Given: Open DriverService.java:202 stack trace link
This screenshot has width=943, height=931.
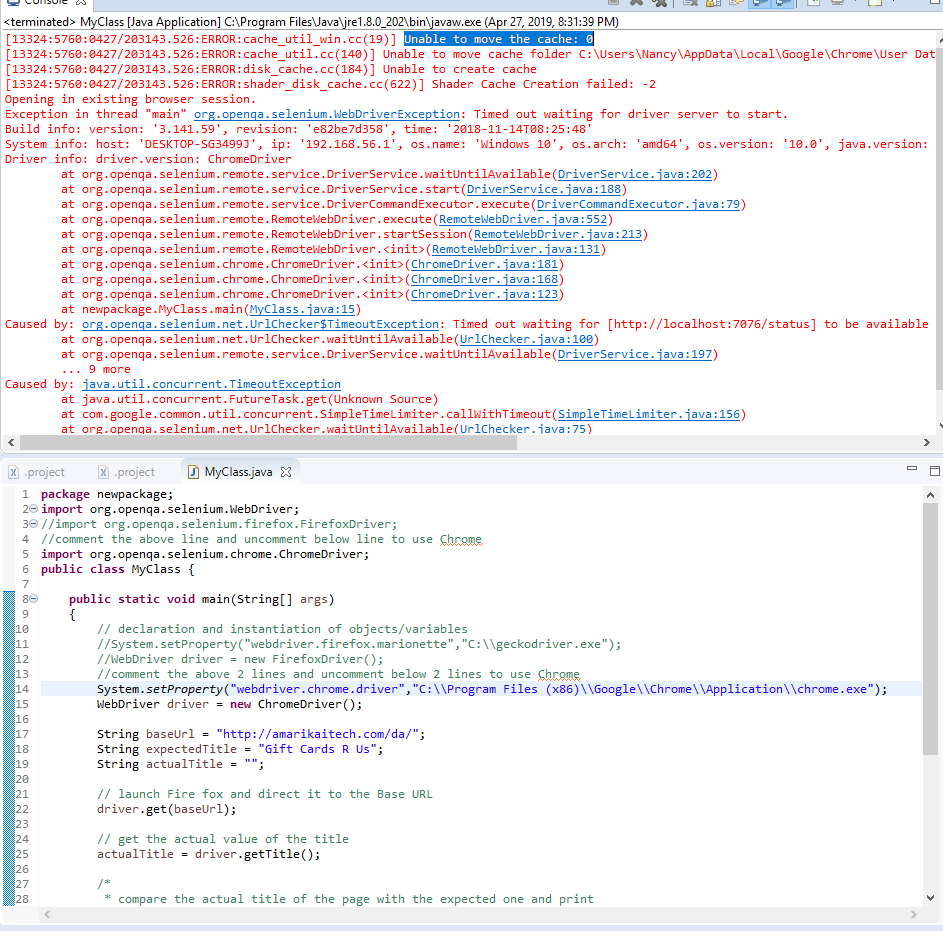Looking at the screenshot, I should [634, 174].
